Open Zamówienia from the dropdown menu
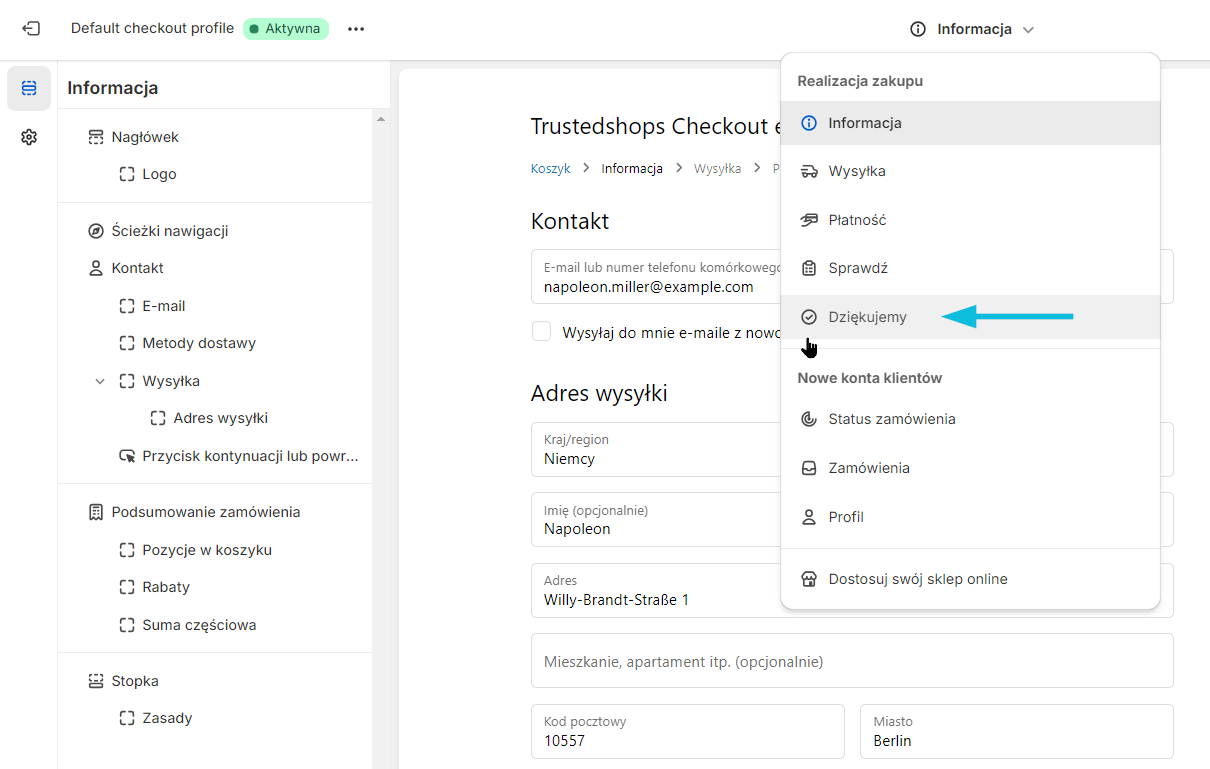The image size is (1210, 769). (x=868, y=468)
